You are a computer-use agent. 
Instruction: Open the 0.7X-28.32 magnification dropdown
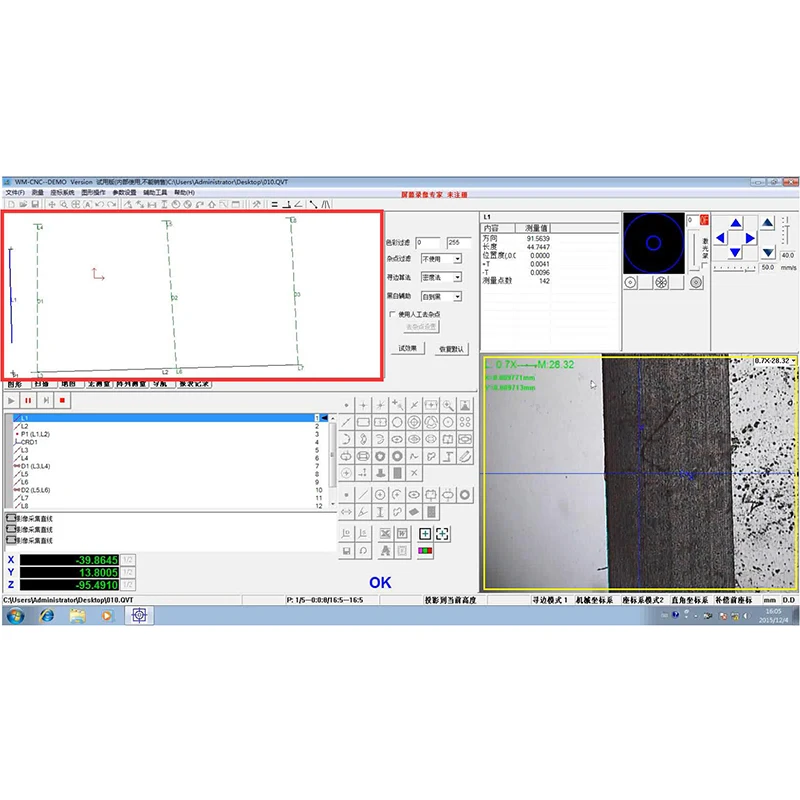click(x=795, y=360)
